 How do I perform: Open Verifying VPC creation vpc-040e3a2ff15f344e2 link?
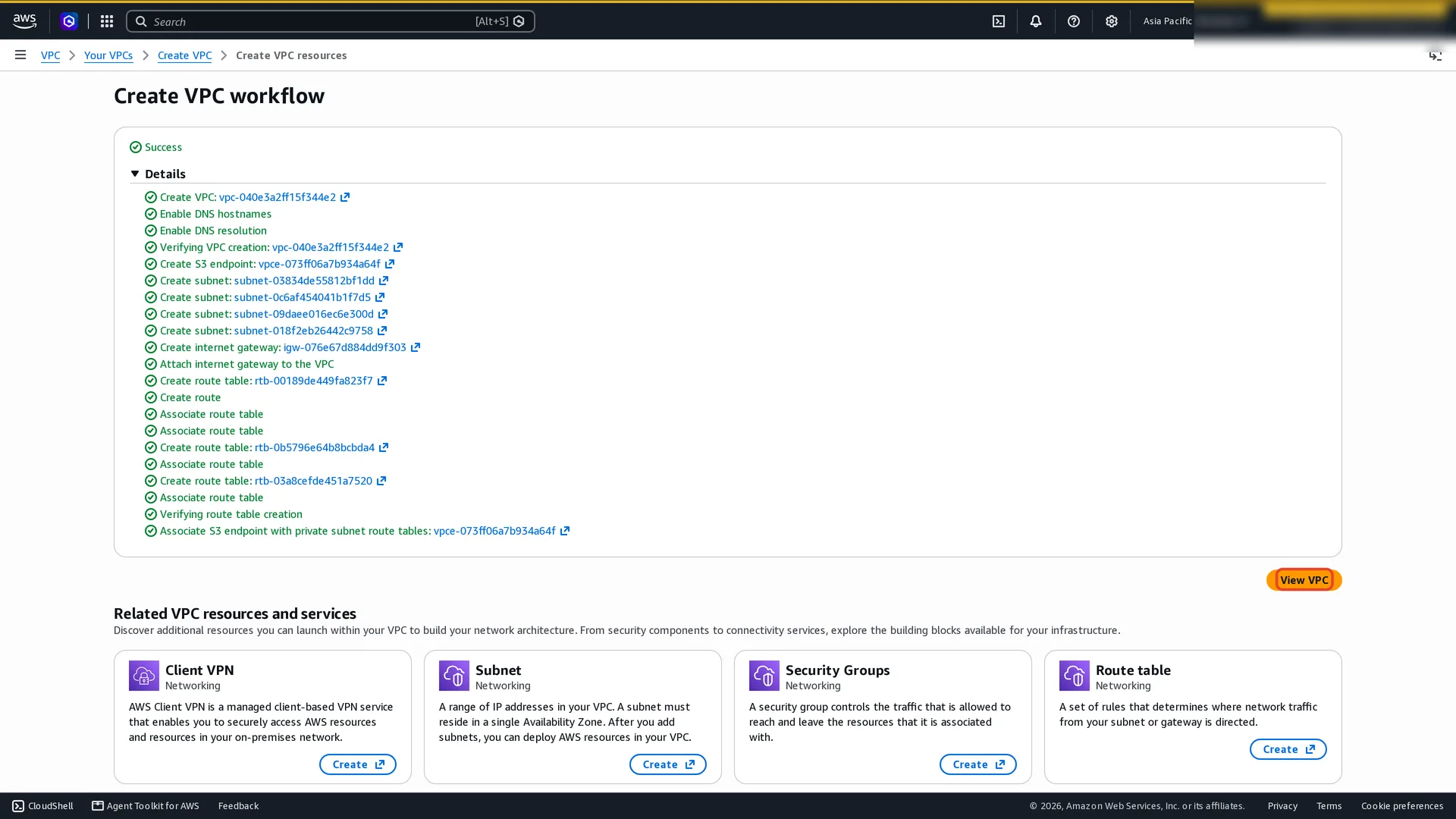331,247
